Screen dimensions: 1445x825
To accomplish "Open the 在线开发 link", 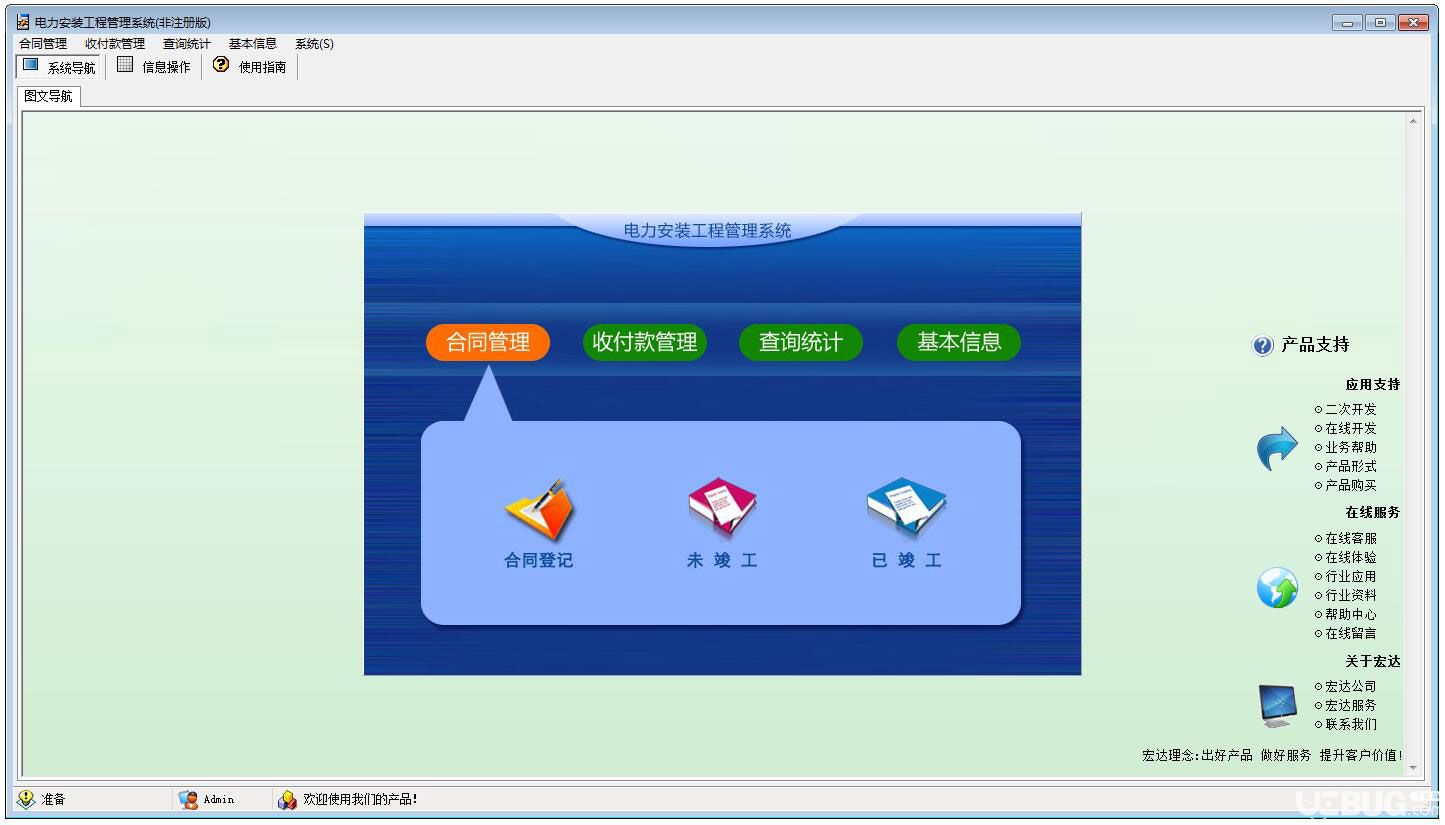I will pyautogui.click(x=1351, y=428).
